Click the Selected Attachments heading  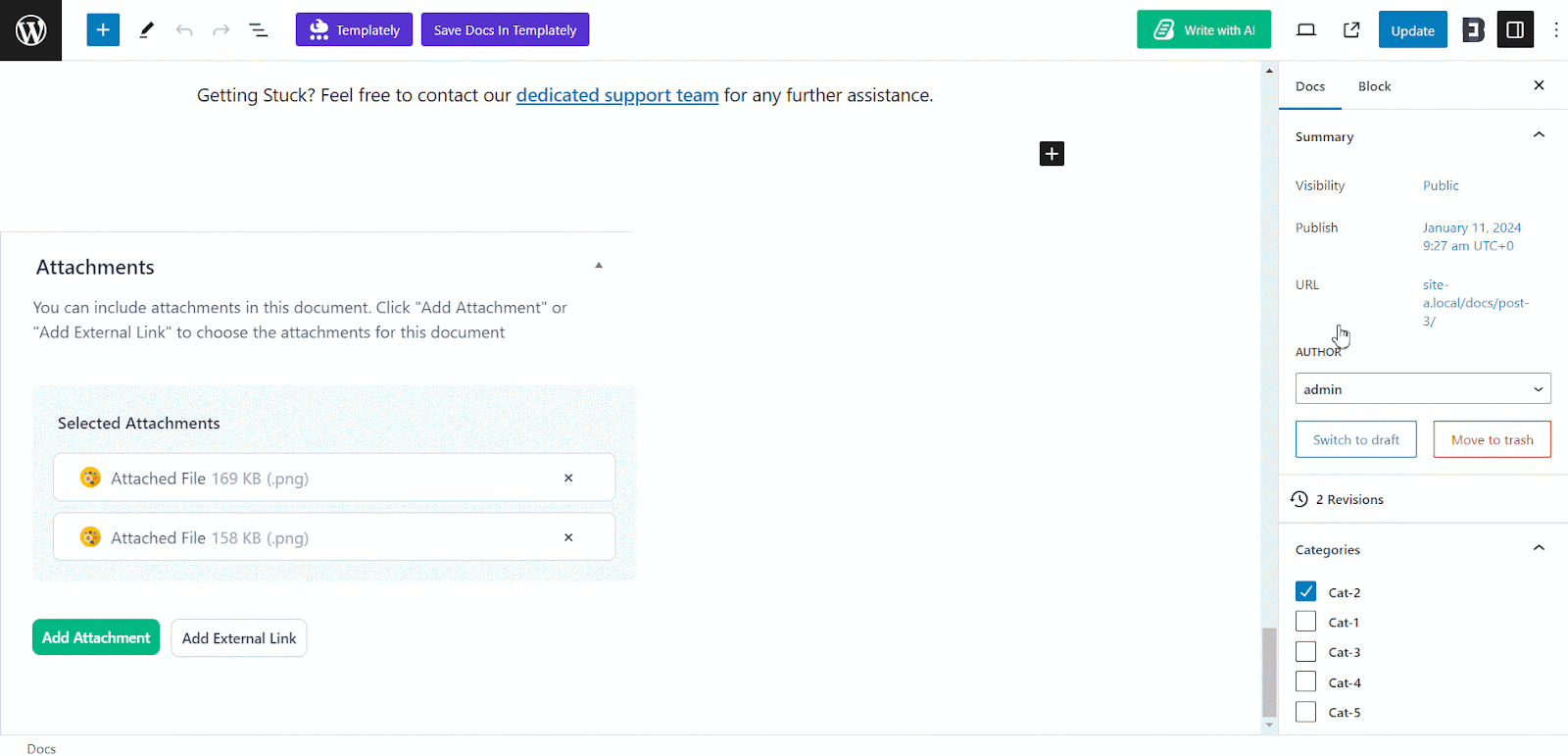point(139,423)
